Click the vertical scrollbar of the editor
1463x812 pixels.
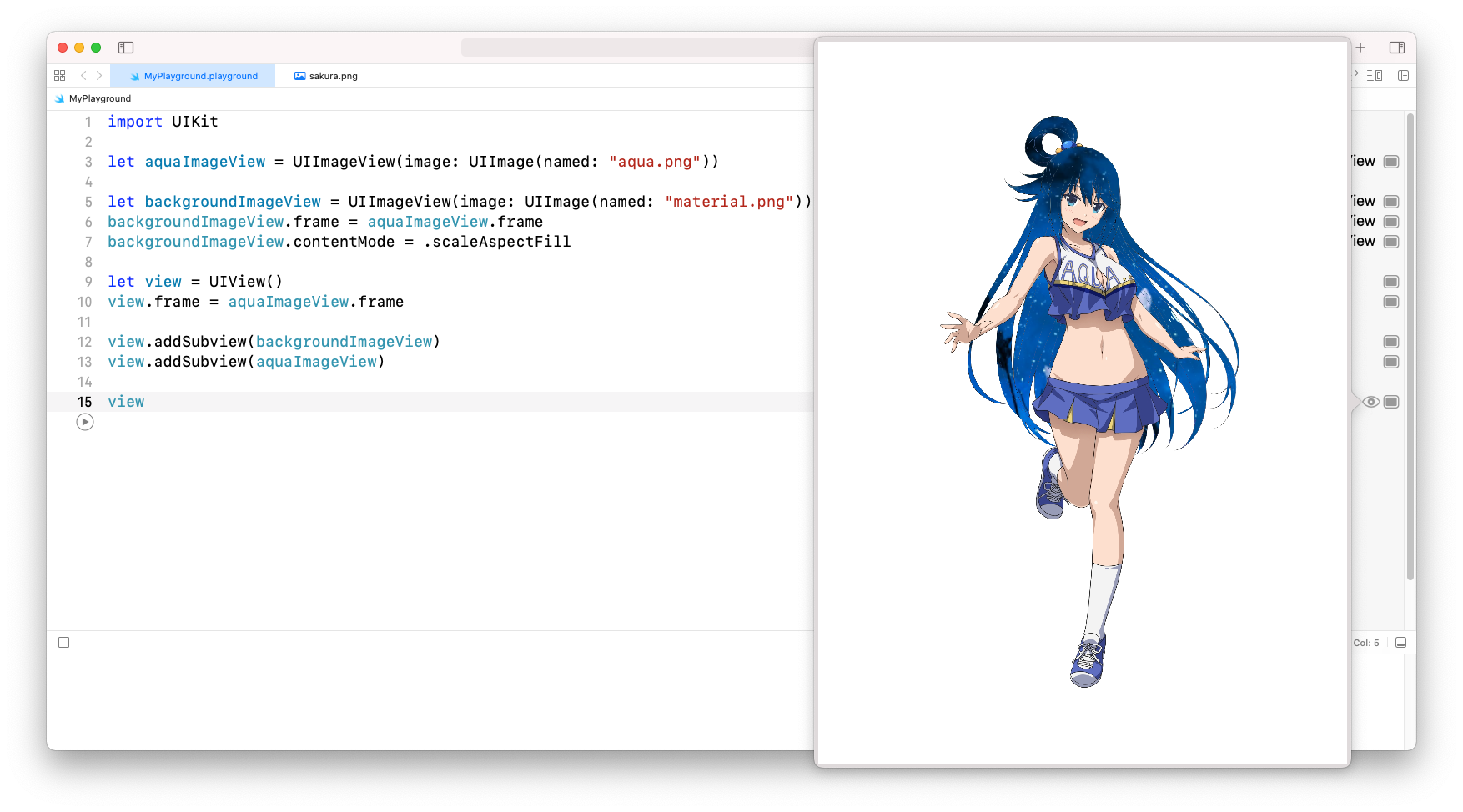pos(1410,346)
